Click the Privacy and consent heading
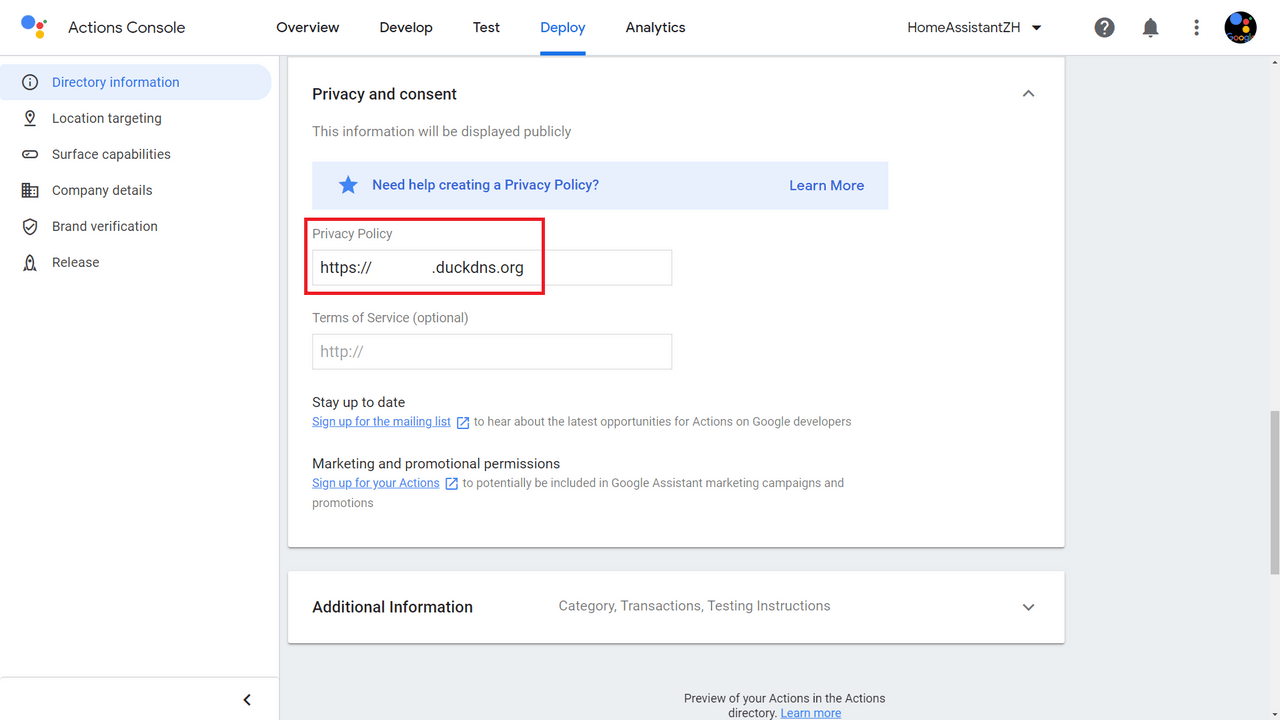Screen dimensions: 1280x720 pos(384,94)
